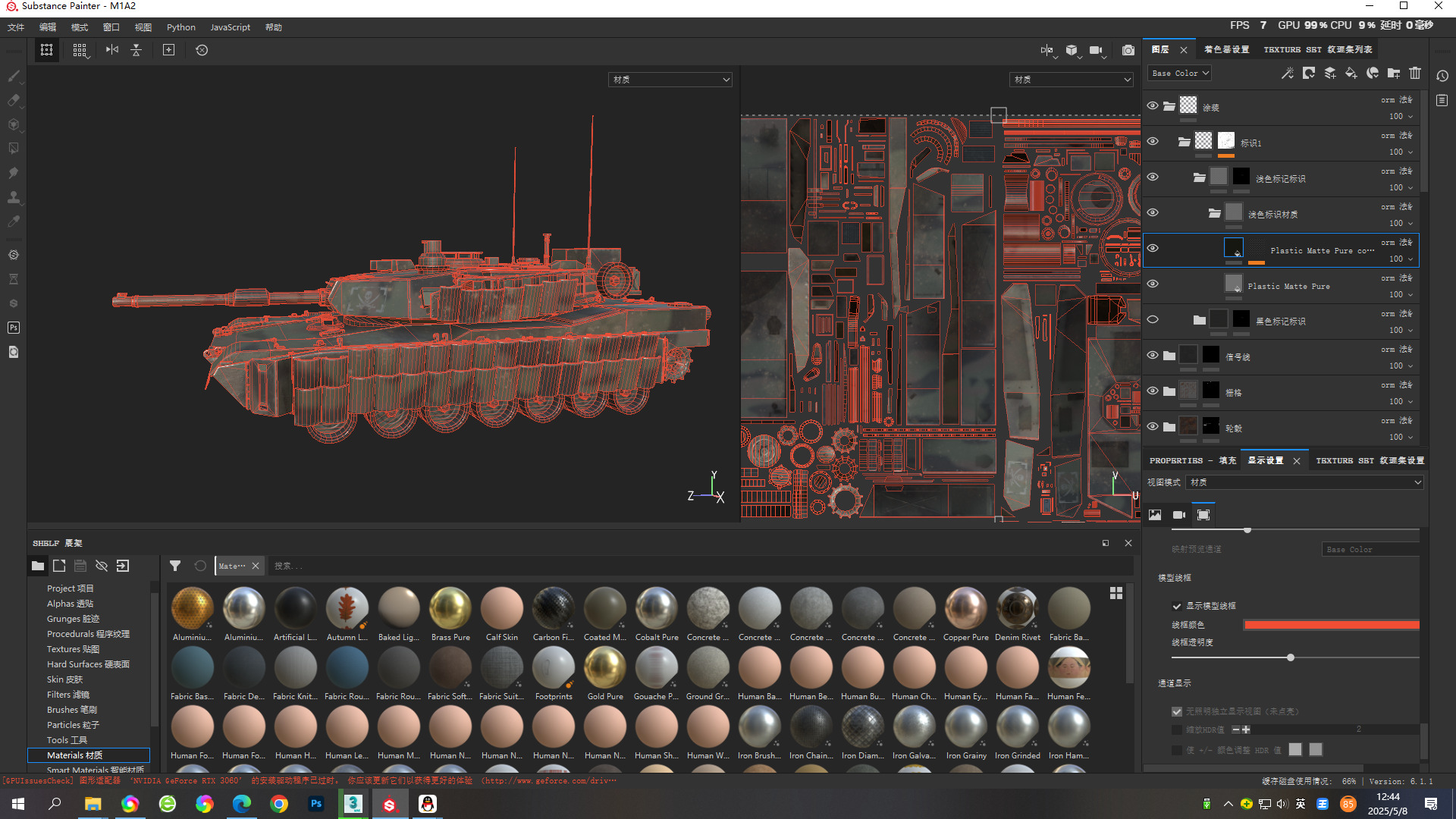This screenshot has height=819, width=1456.
Task: Click the camera screenshot icon
Action: click(x=1128, y=50)
